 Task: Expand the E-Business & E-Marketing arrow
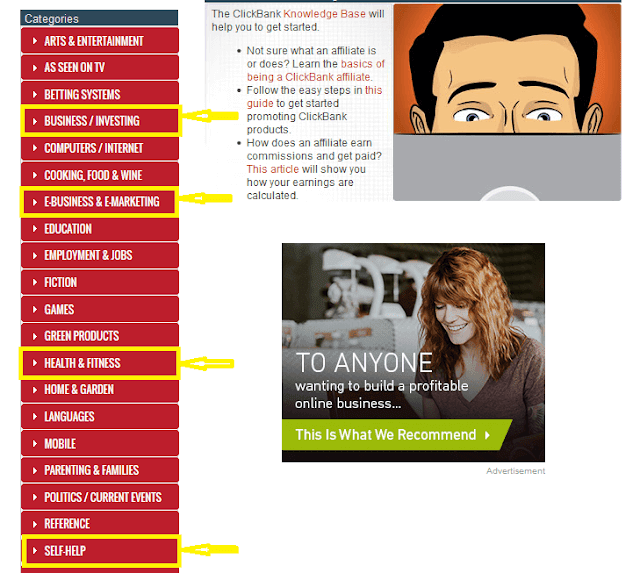coord(35,202)
